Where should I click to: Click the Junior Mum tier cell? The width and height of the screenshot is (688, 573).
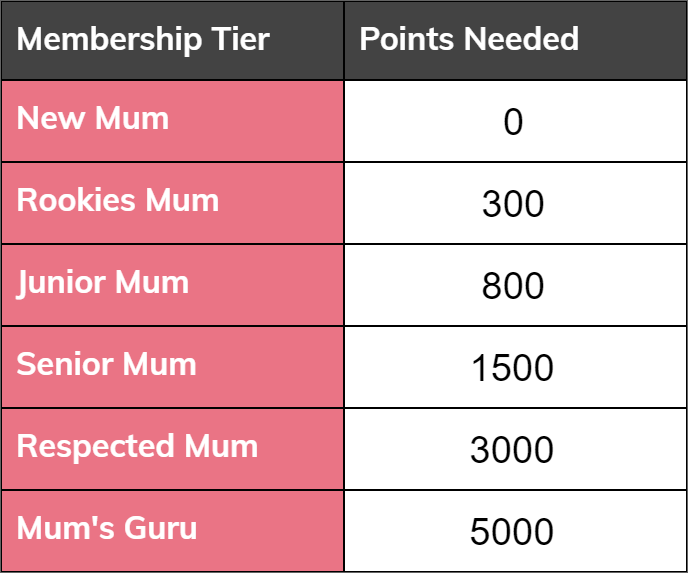click(172, 285)
